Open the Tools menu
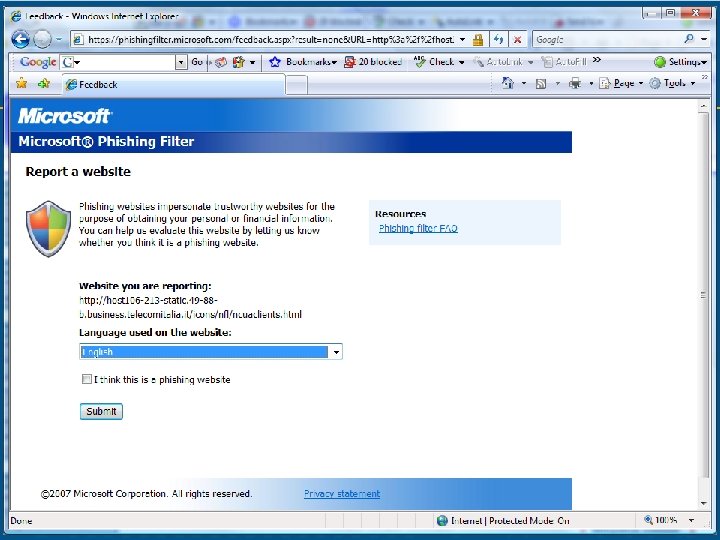This screenshot has width=720, height=540. pyautogui.click(x=672, y=84)
